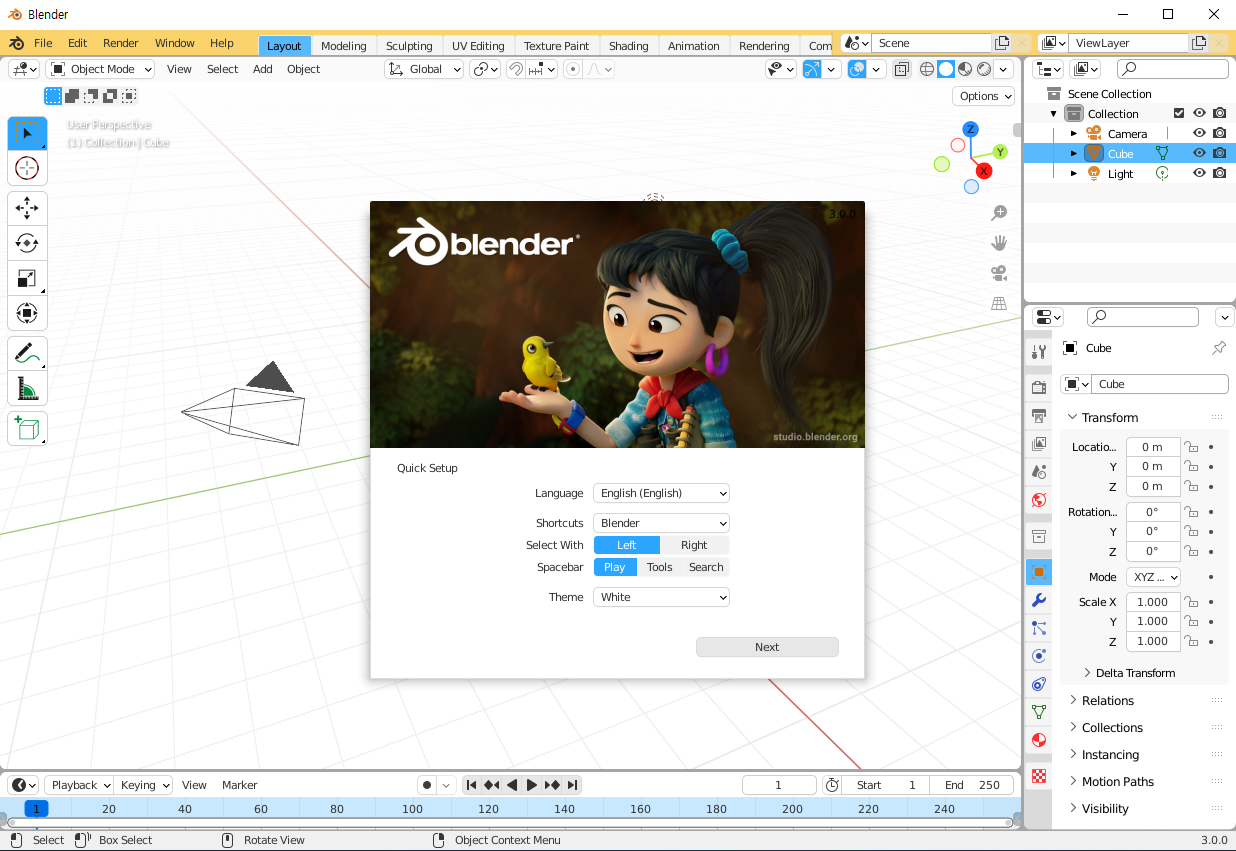
Task: Click the Scale X value field
Action: (1153, 602)
